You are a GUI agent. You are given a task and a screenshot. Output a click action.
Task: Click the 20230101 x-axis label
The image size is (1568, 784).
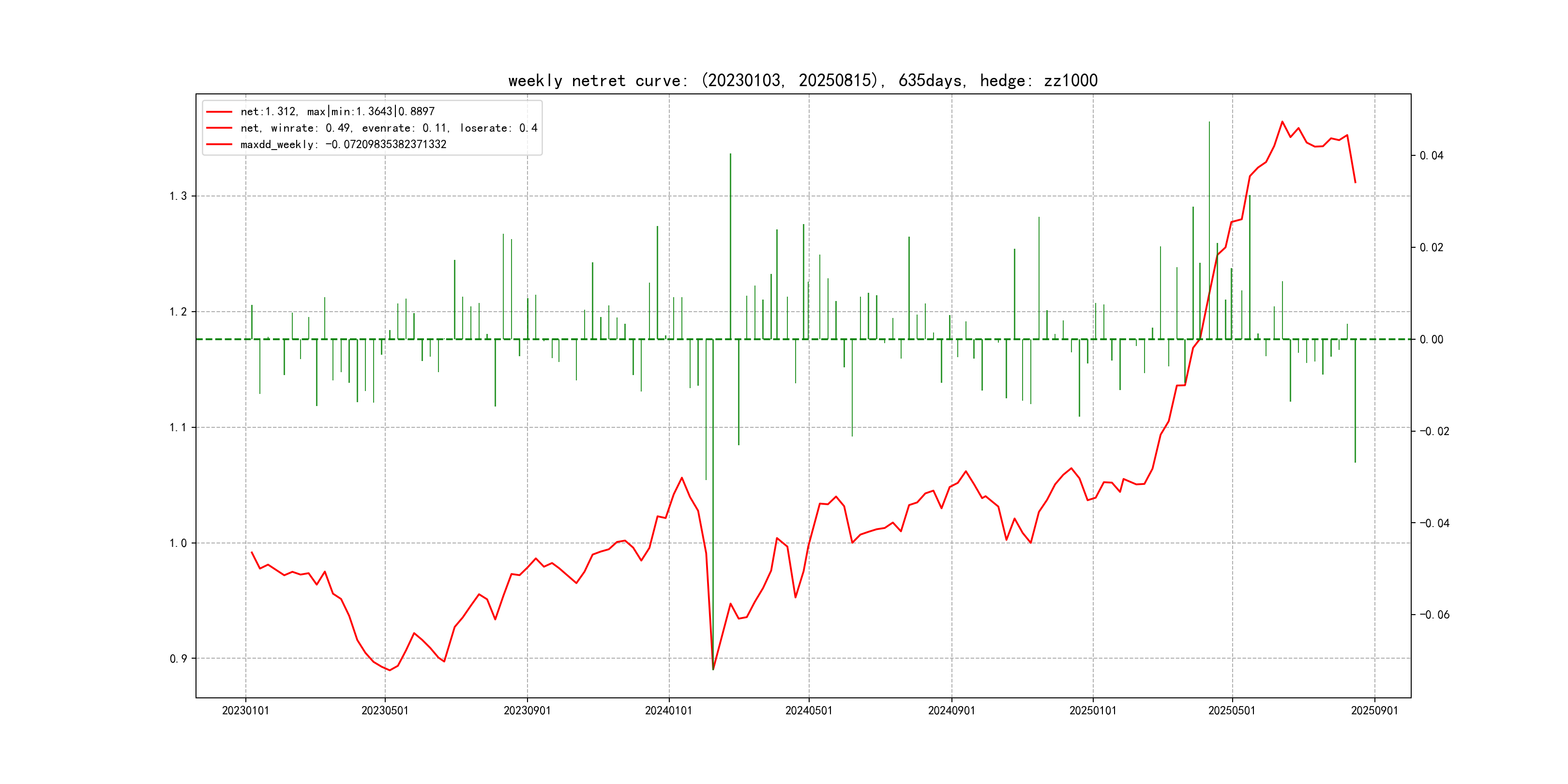[x=245, y=710]
